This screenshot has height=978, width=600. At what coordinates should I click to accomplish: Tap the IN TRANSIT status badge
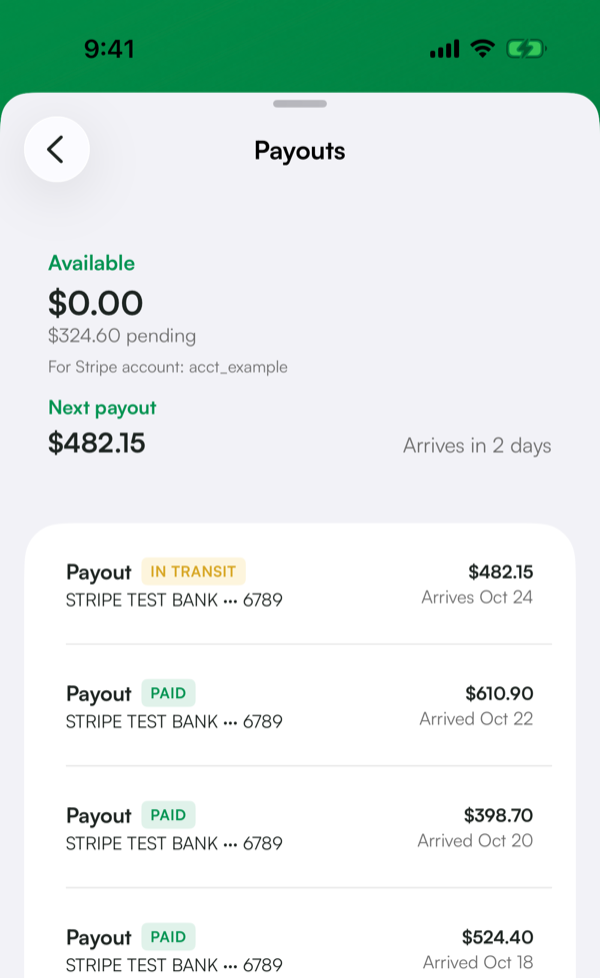click(193, 571)
